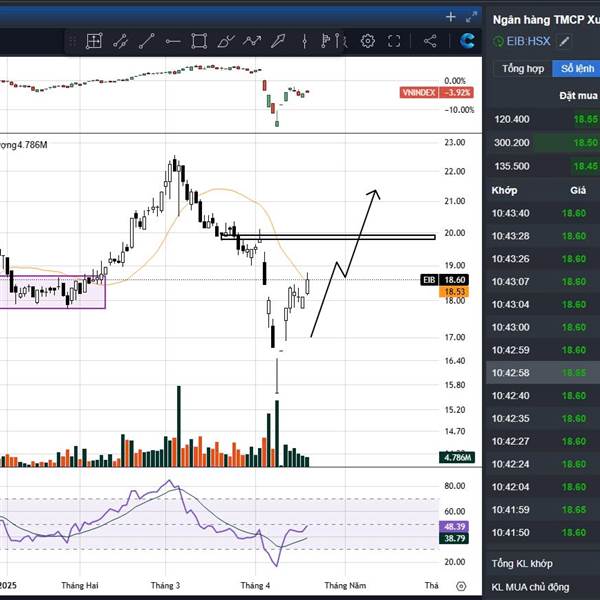
Task: Click the Tháng 3 time axis label
Action: 165,585
